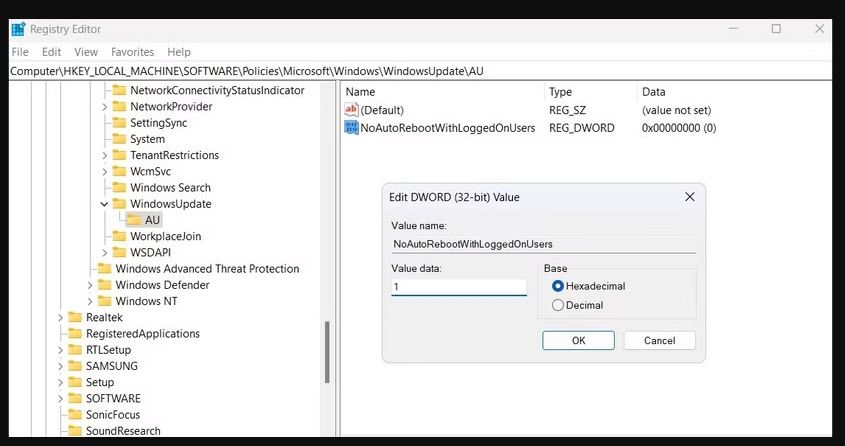Image resolution: width=845 pixels, height=446 pixels.
Task: Expand the Windows NT key arrow
Action: [90, 302]
